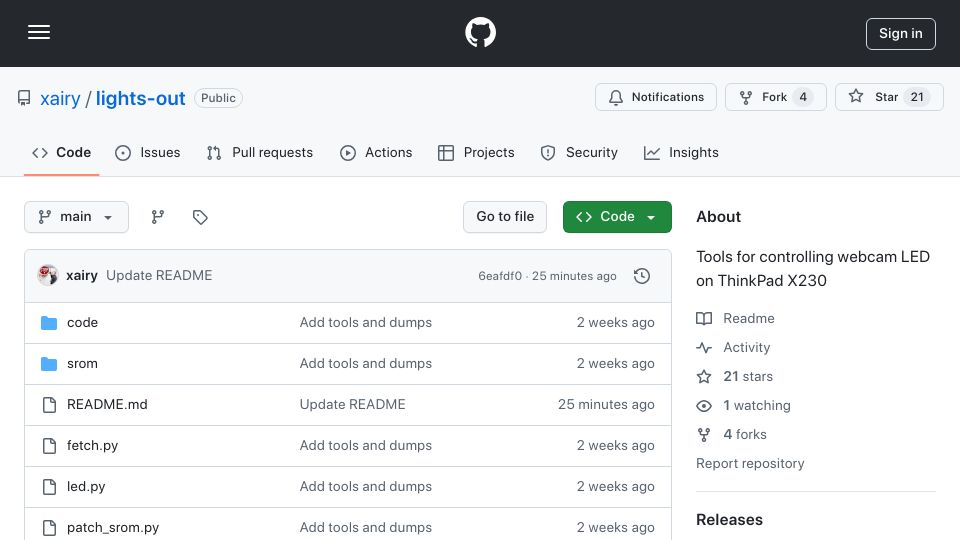Jump to the Readme link in About

[x=736, y=318]
